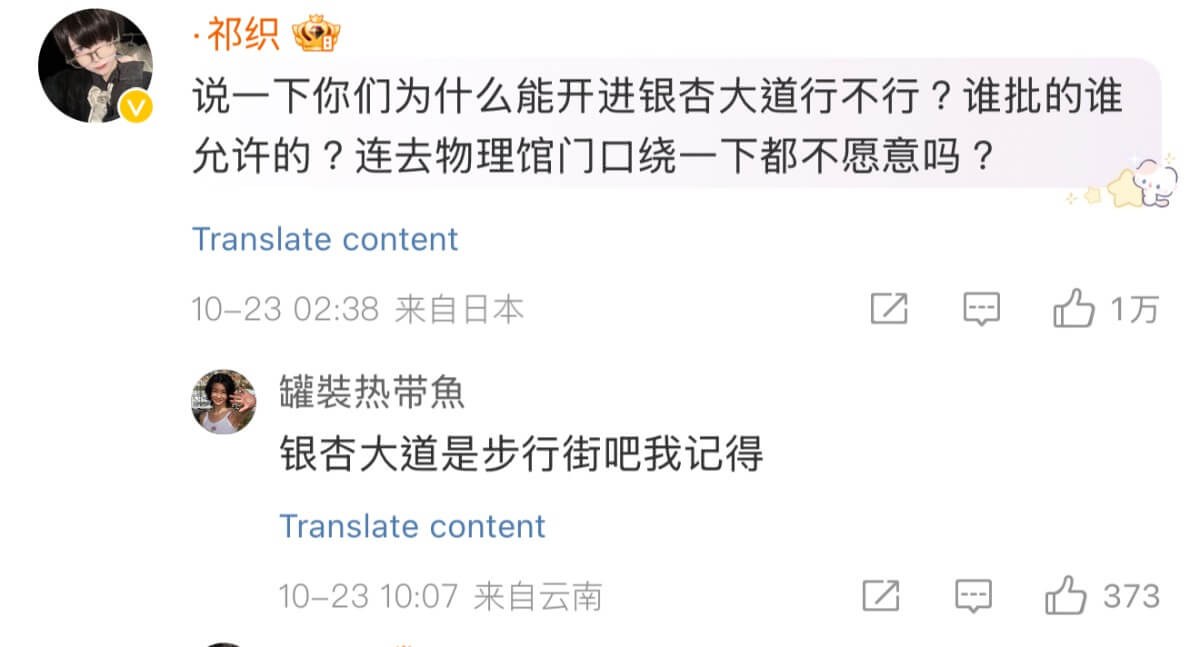Tap the repost icon on 罐装热带鱼's reply
This screenshot has width=1200, height=647.
coord(880,596)
